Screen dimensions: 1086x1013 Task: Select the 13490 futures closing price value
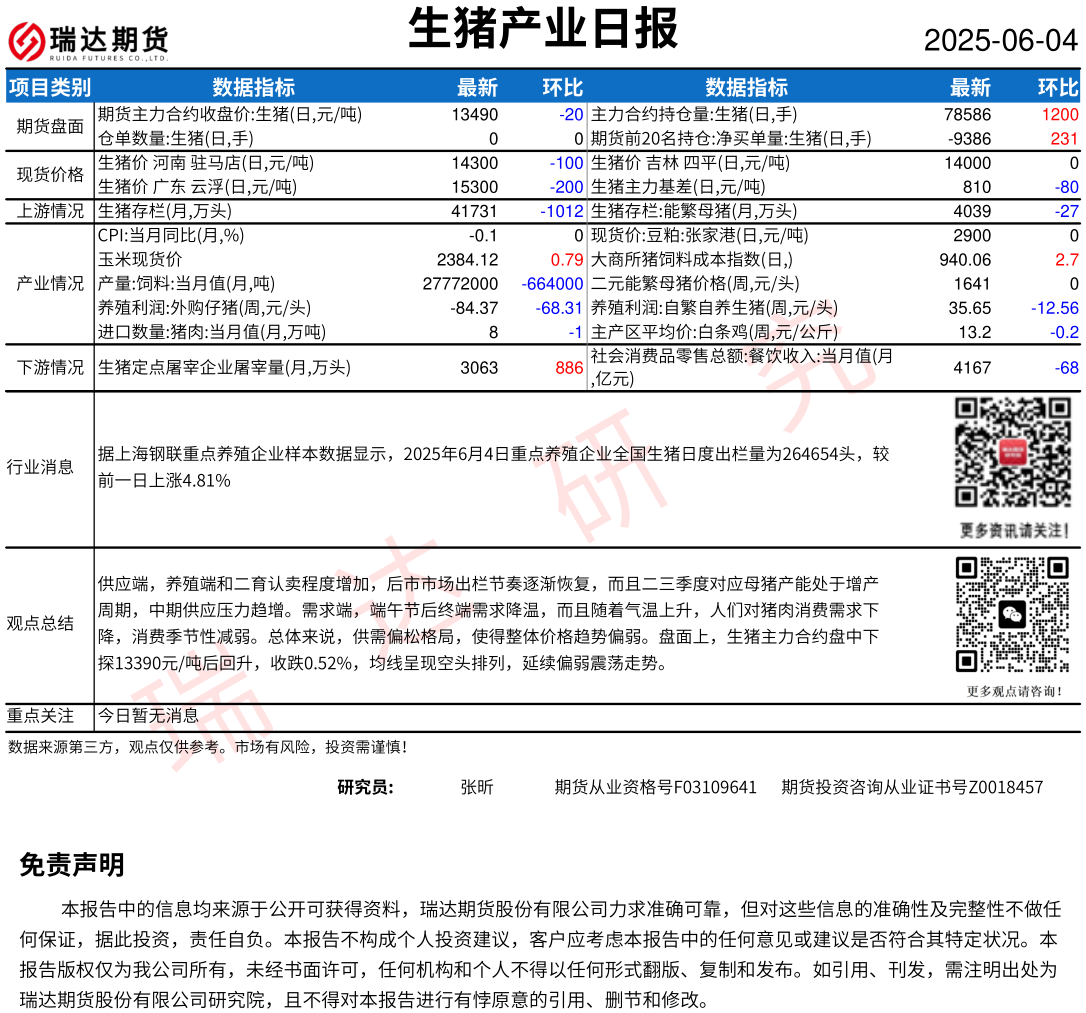click(475, 115)
